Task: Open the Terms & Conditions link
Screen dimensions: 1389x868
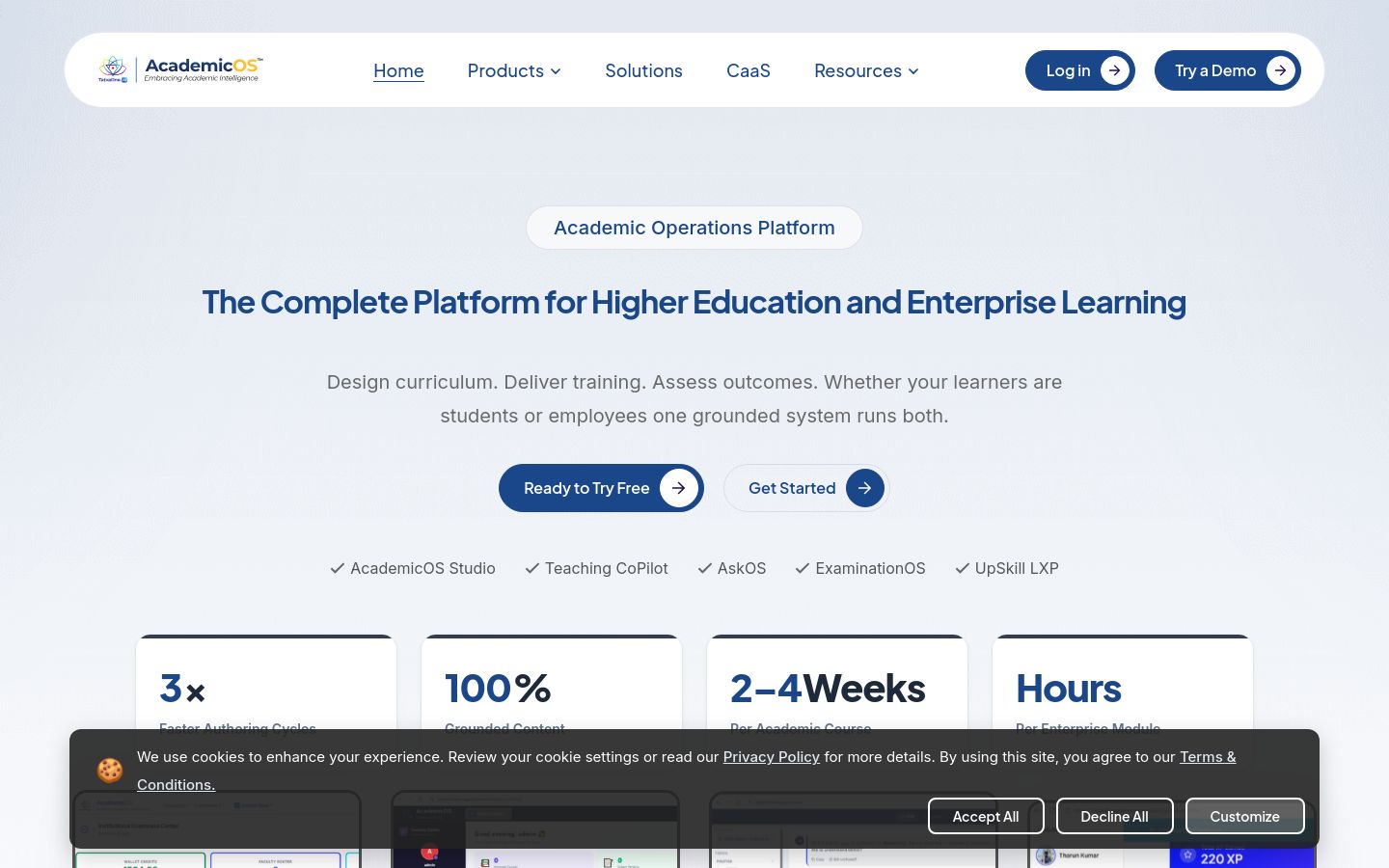Action: pos(1208,757)
